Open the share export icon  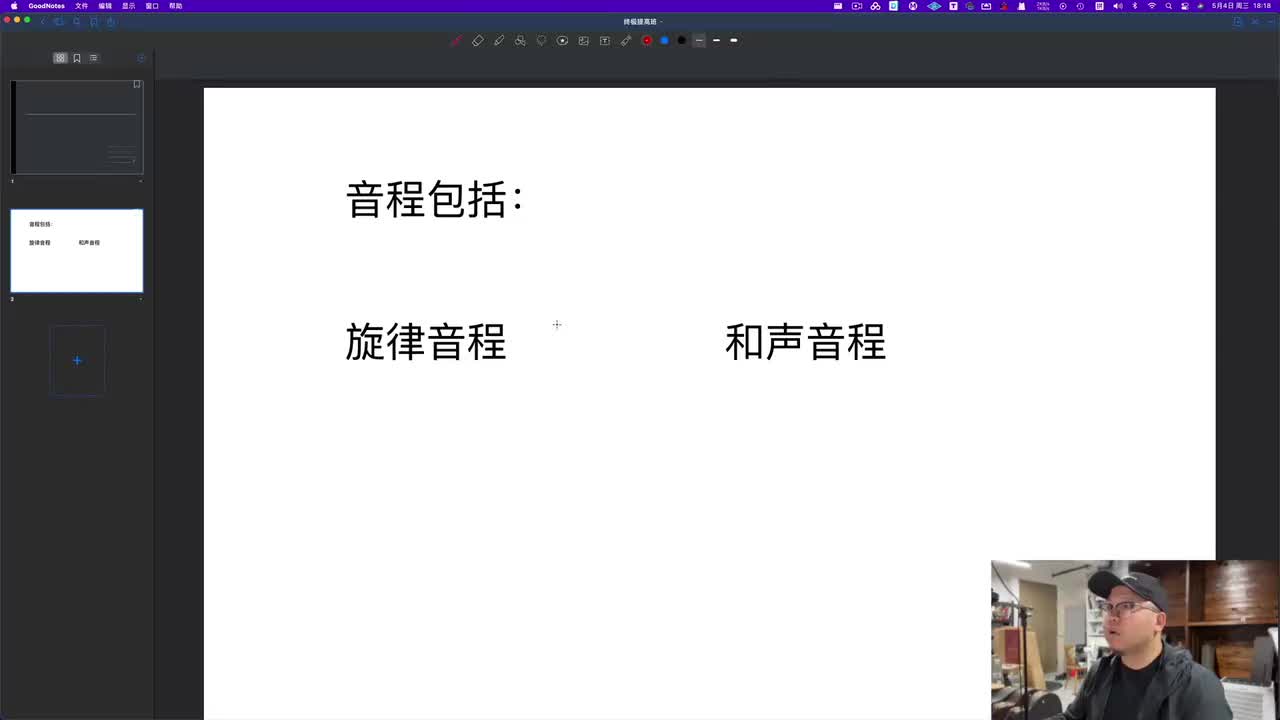point(111,21)
